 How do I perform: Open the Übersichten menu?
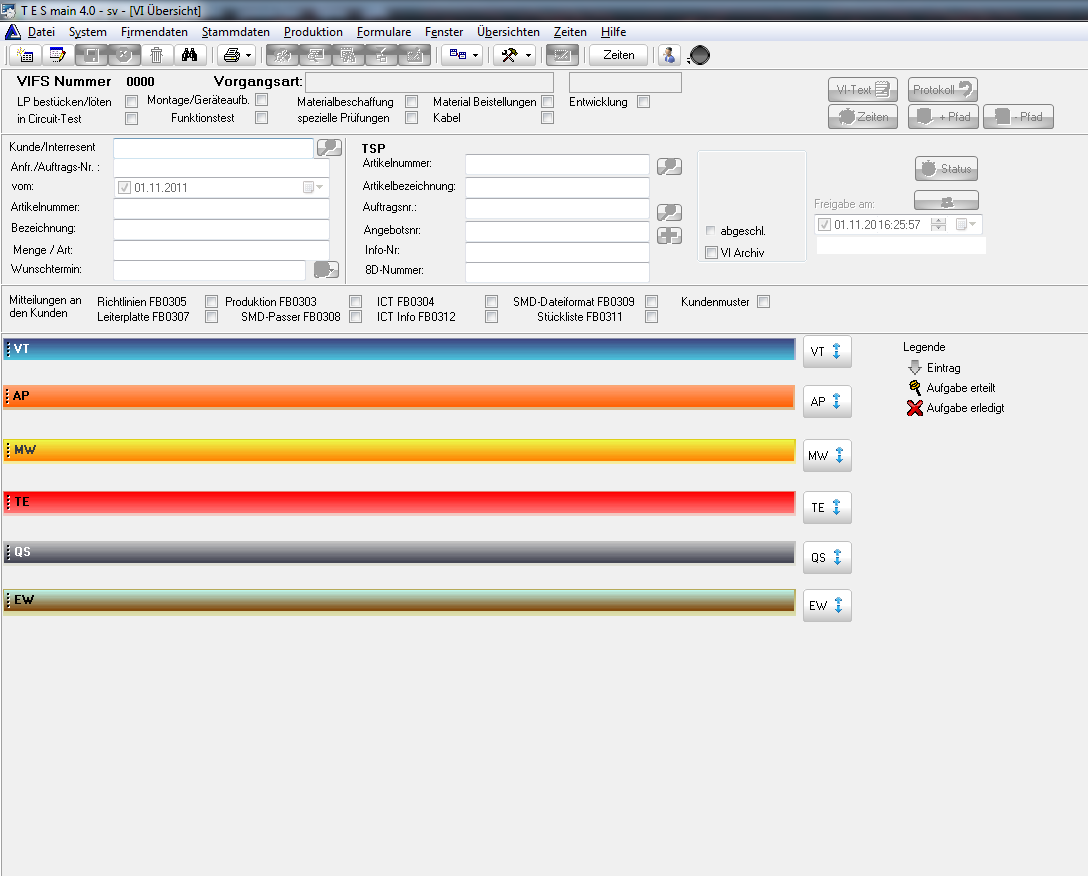(508, 32)
